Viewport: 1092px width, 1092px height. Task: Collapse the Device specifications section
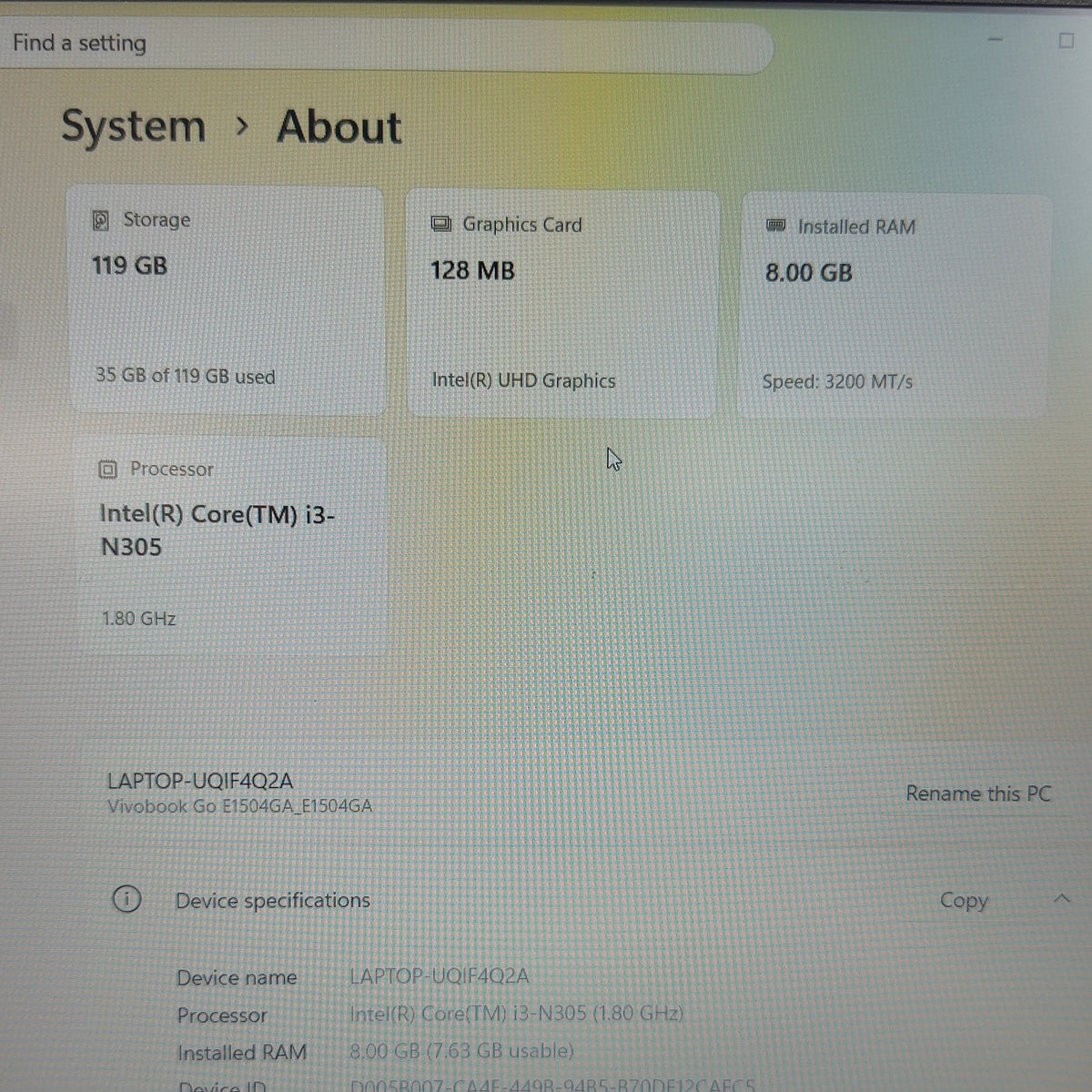click(1061, 899)
